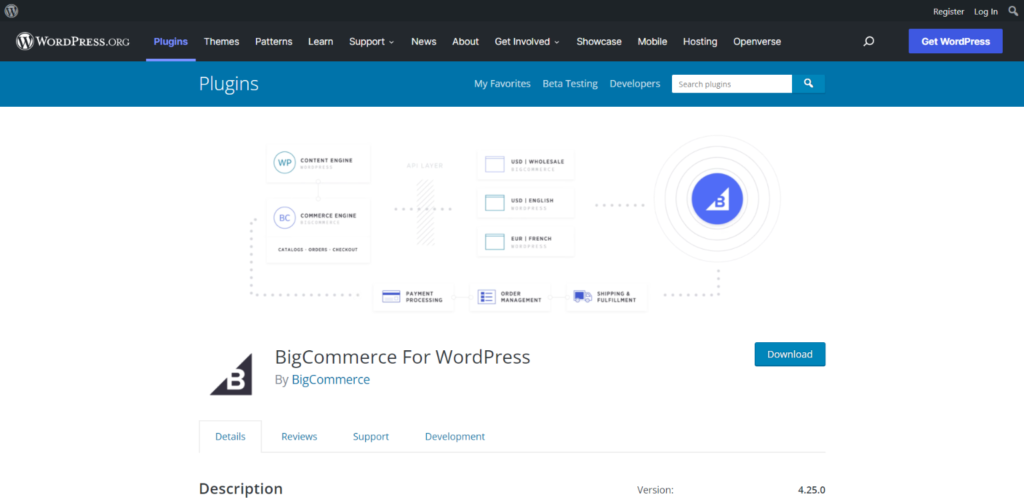Open the Themes nav item

click(x=221, y=41)
